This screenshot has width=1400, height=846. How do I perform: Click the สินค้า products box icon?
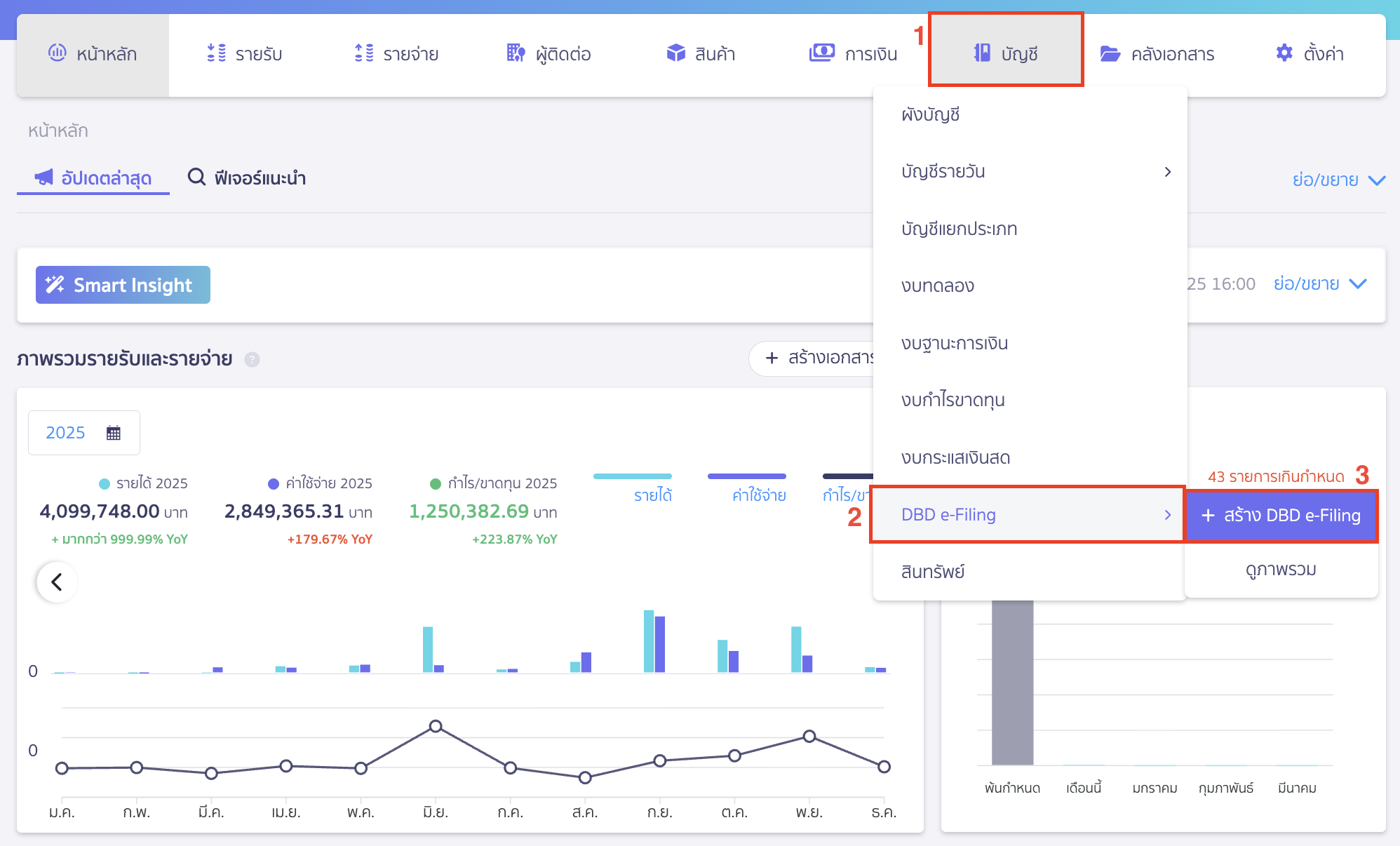[675, 53]
